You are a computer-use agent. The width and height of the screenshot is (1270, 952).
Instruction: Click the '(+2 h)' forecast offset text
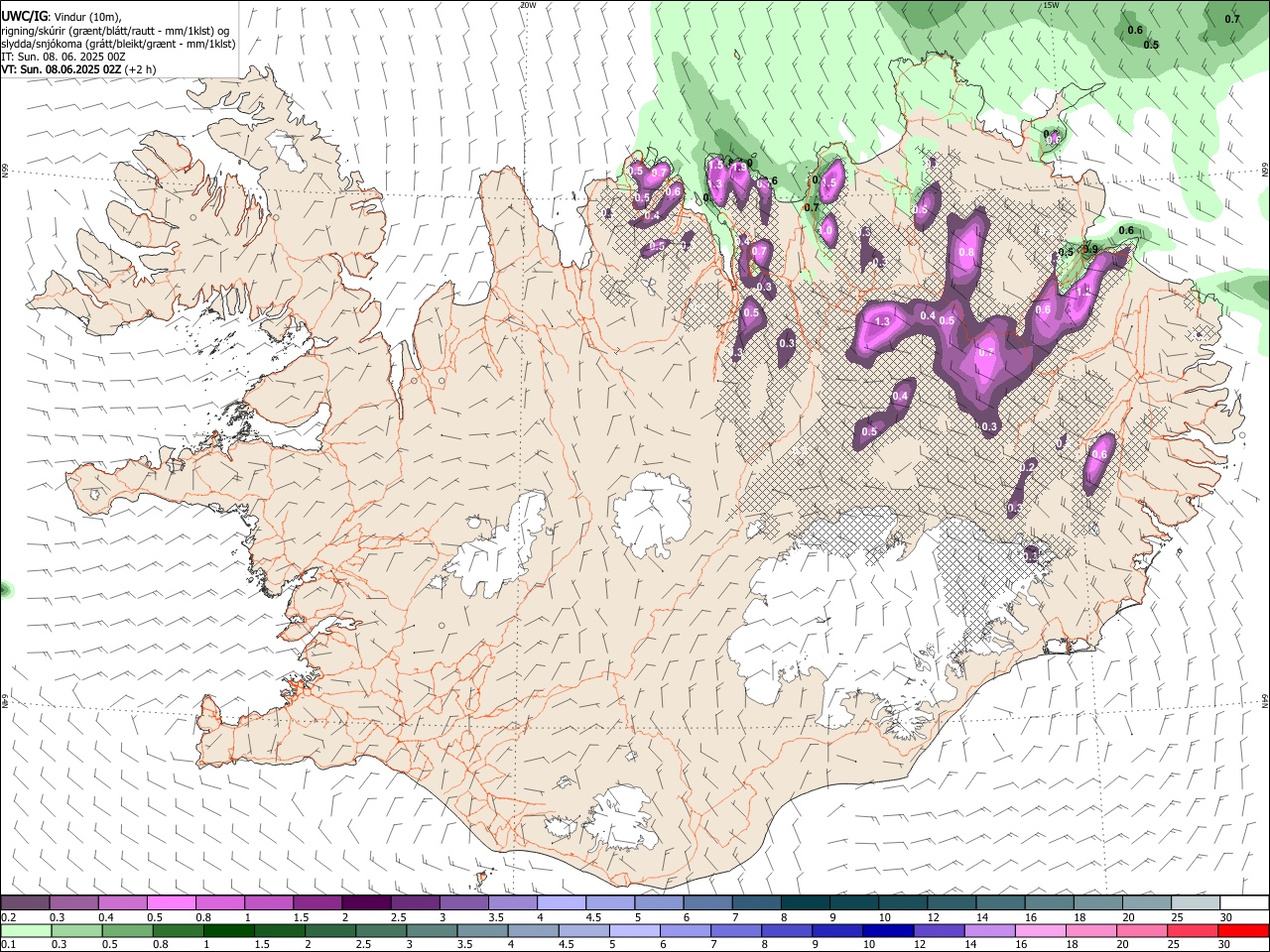pos(141,69)
